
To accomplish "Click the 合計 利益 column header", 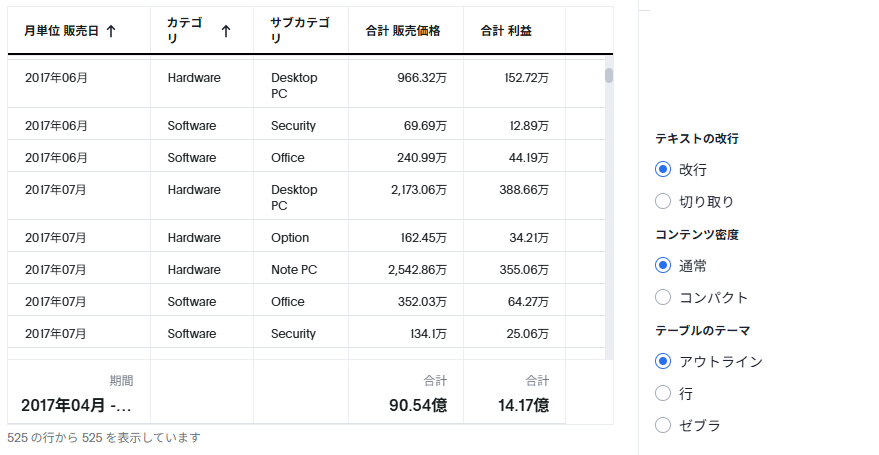I will point(514,30).
